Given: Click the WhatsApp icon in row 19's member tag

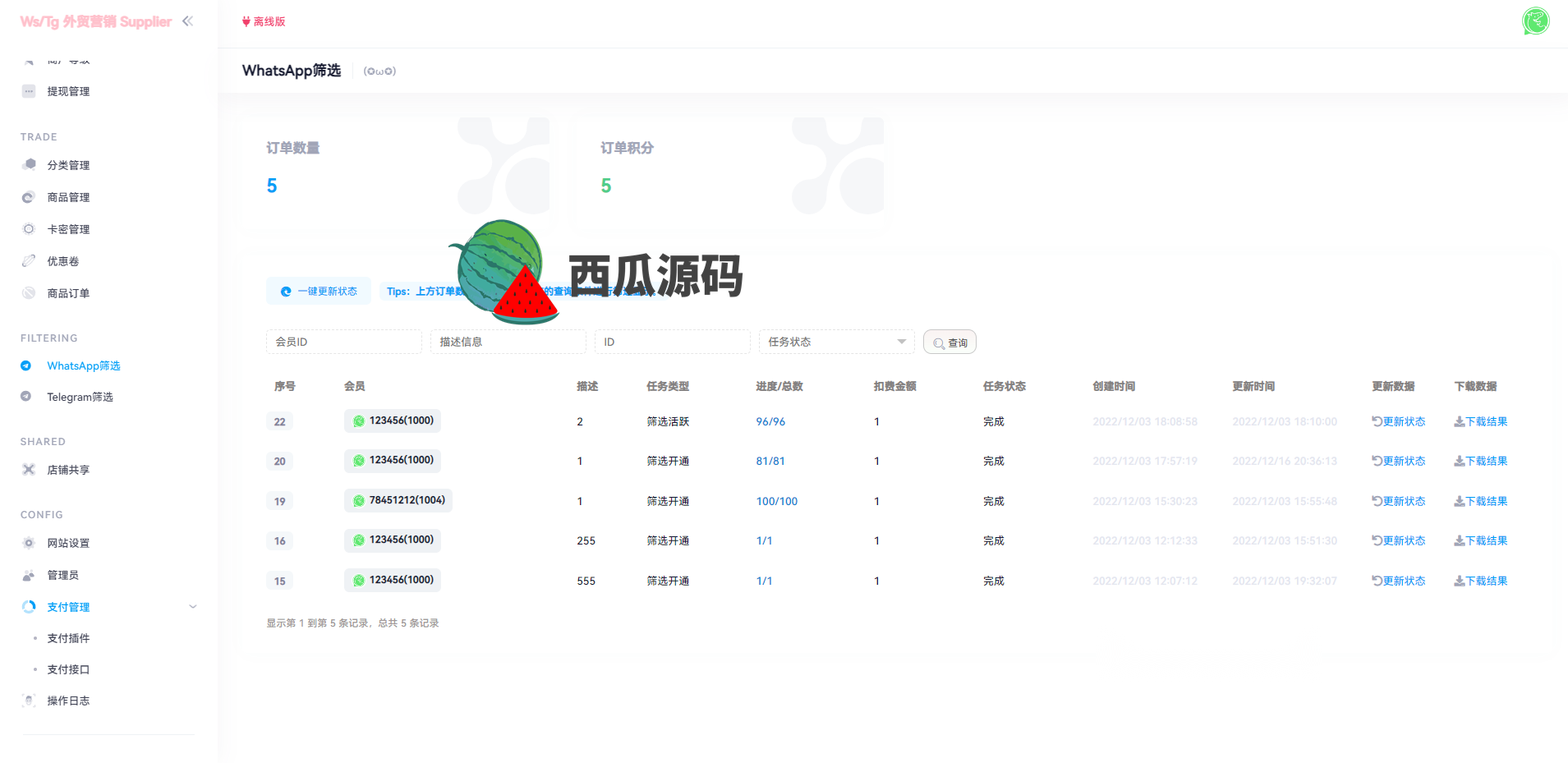Looking at the screenshot, I should pos(359,500).
